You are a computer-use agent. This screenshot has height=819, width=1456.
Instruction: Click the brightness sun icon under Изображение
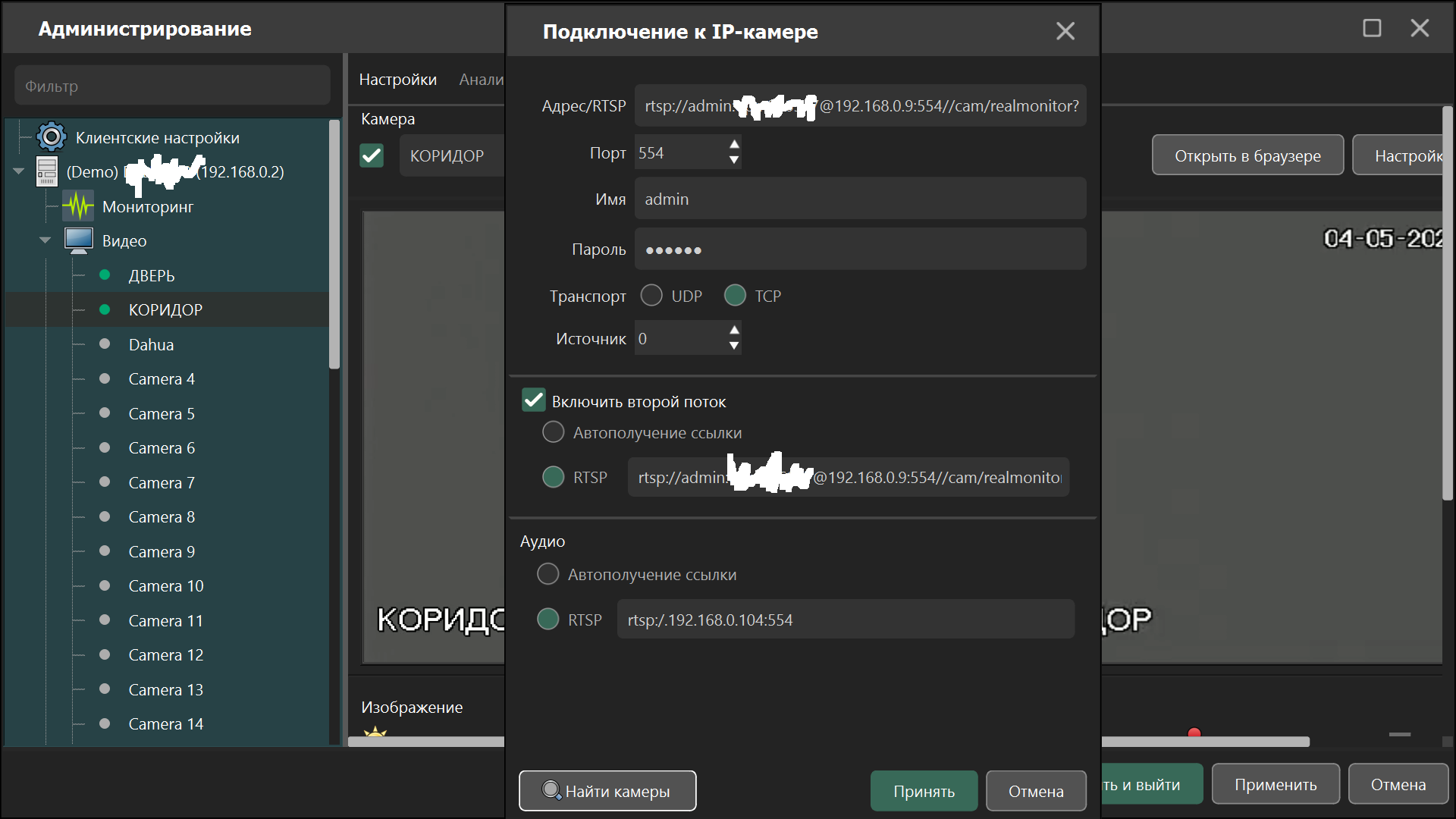pyautogui.click(x=375, y=732)
